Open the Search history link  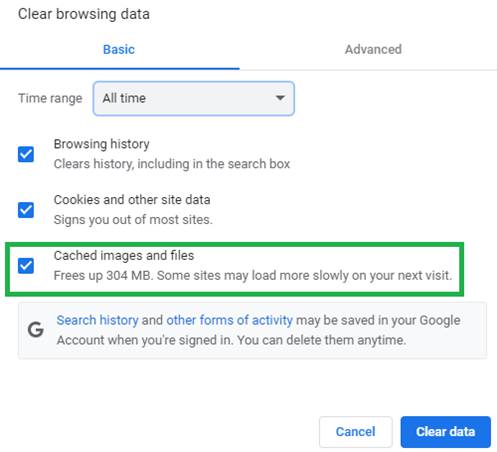(x=97, y=320)
